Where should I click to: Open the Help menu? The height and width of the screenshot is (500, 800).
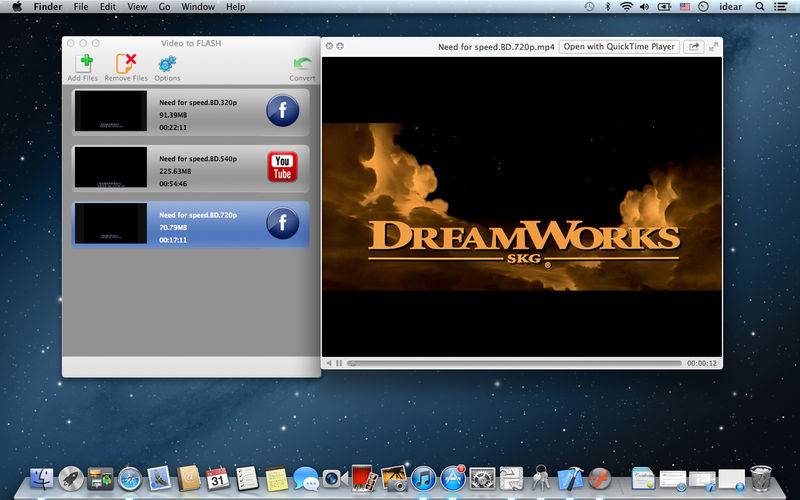[236, 7]
